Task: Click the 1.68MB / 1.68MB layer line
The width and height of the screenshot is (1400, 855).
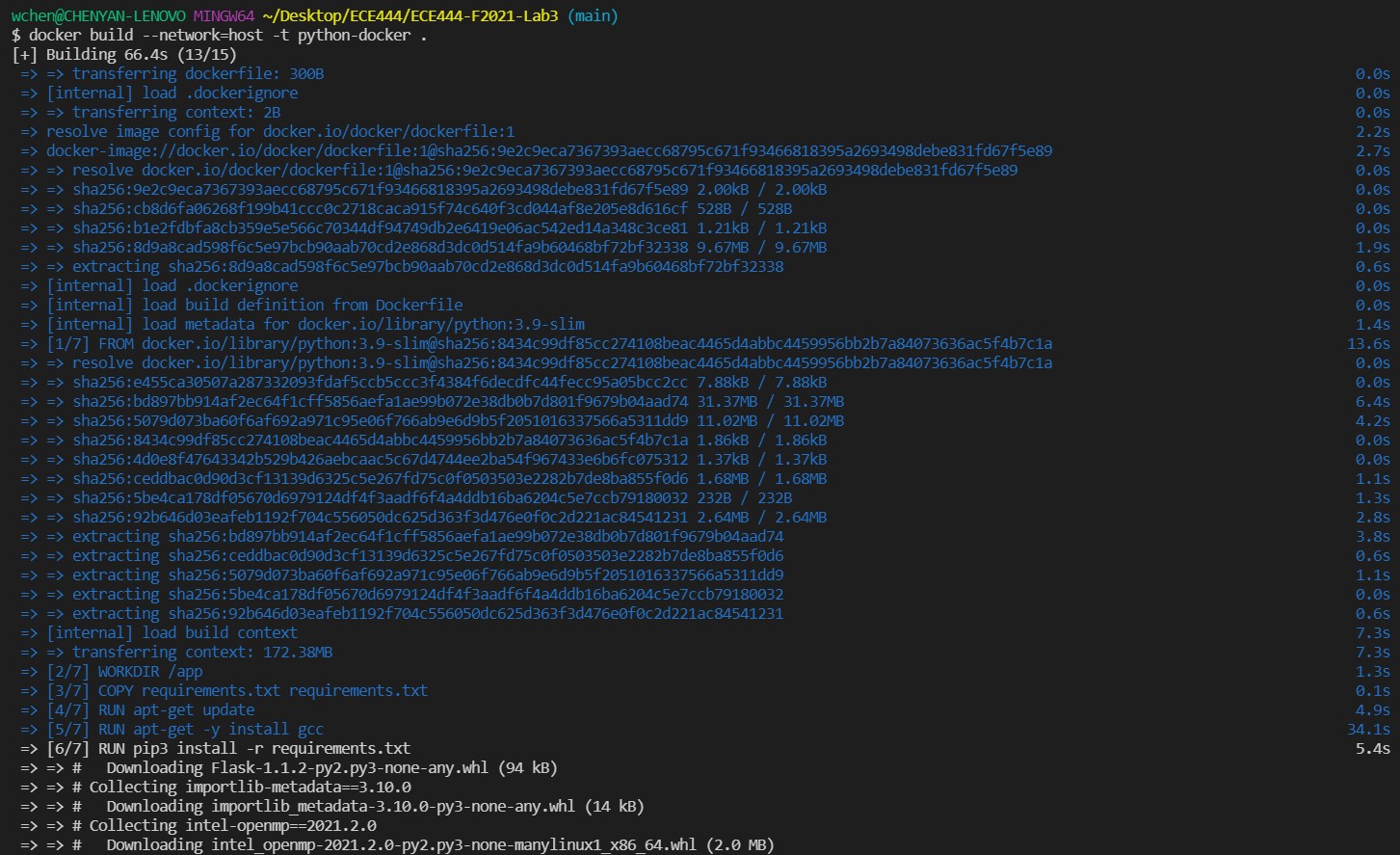Action: (x=423, y=479)
